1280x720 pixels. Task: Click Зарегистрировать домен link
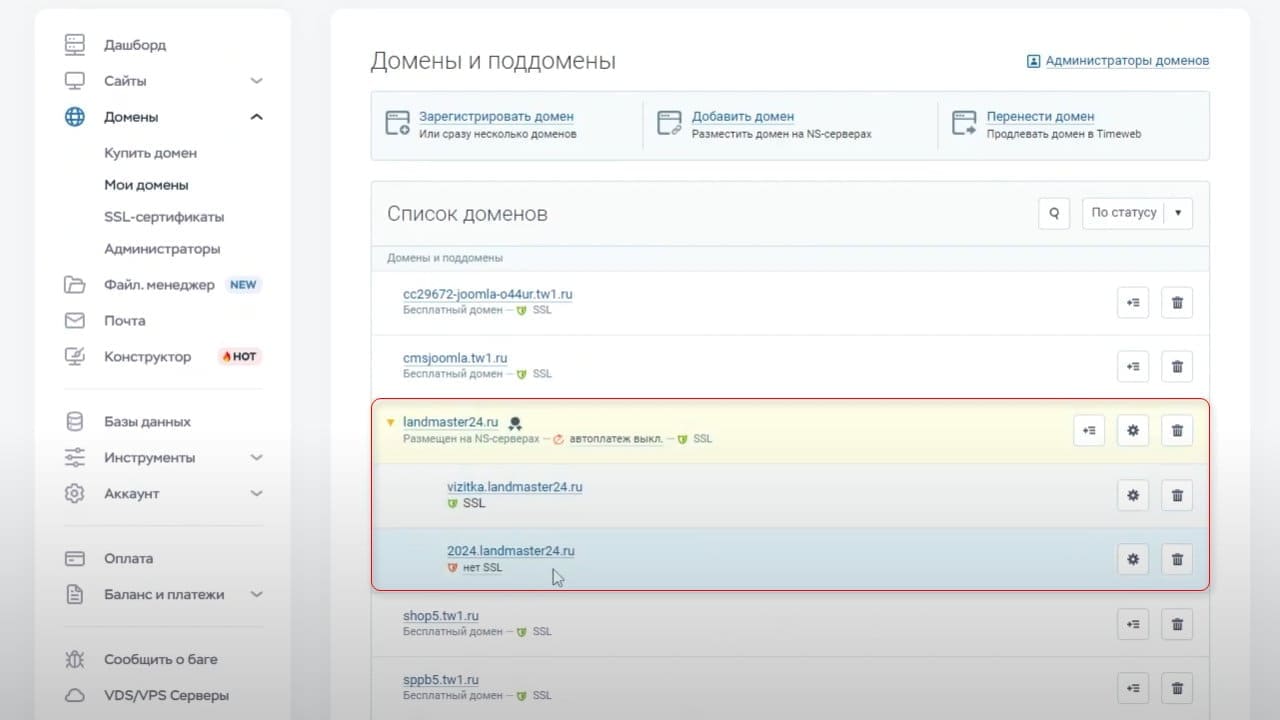(x=496, y=117)
